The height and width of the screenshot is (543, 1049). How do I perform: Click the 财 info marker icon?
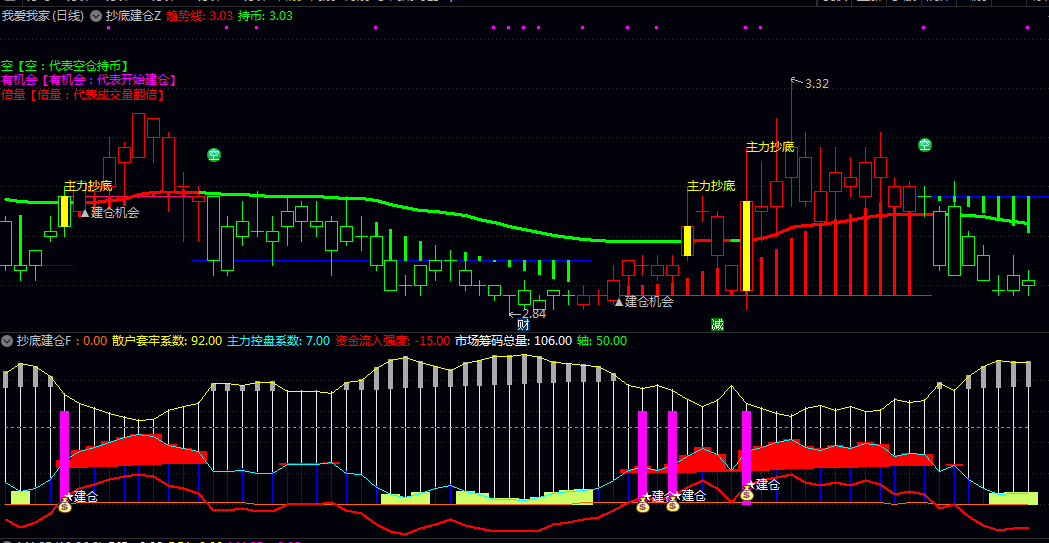[x=524, y=325]
